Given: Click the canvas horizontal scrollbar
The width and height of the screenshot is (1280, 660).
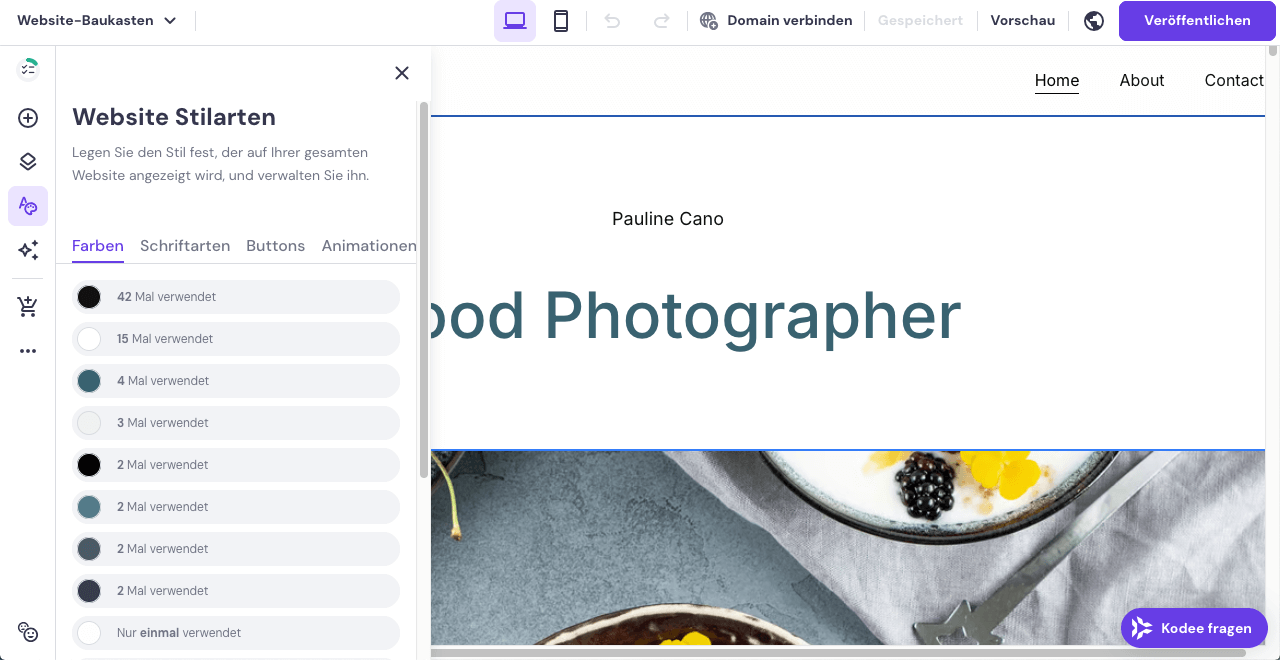Looking at the screenshot, I should [838, 653].
